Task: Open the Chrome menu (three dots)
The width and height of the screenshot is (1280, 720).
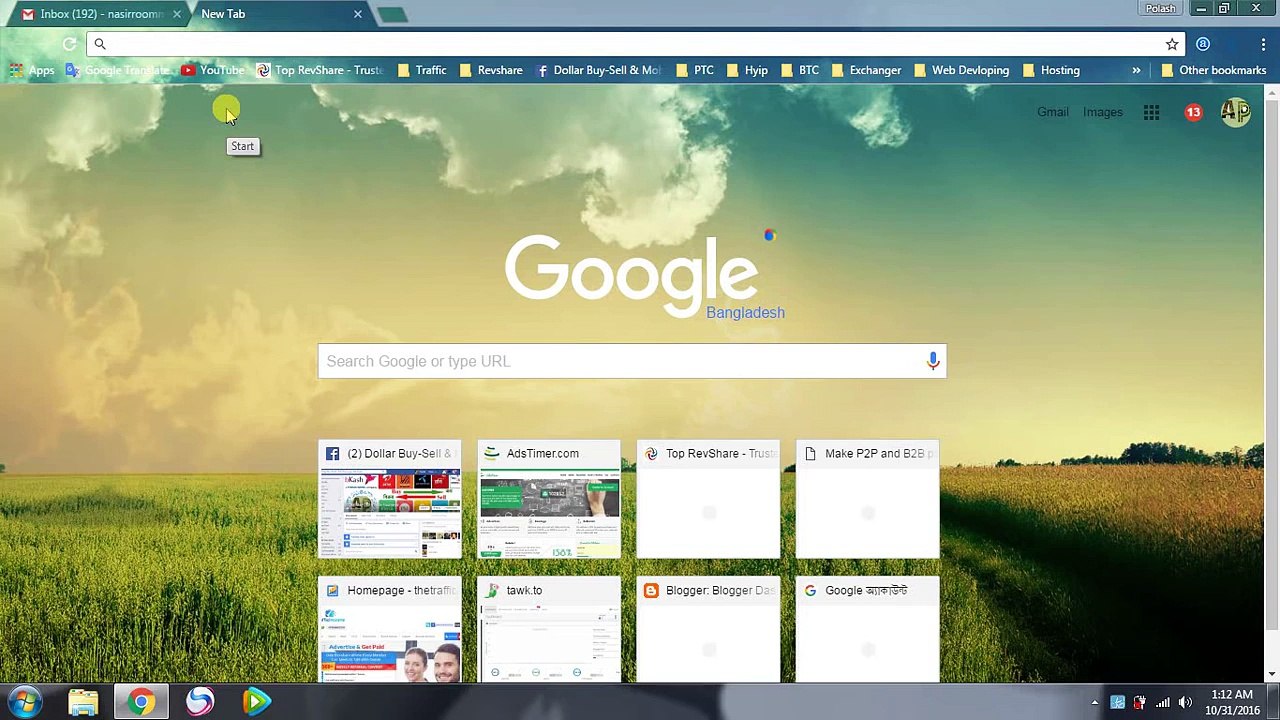Action: (1263, 44)
